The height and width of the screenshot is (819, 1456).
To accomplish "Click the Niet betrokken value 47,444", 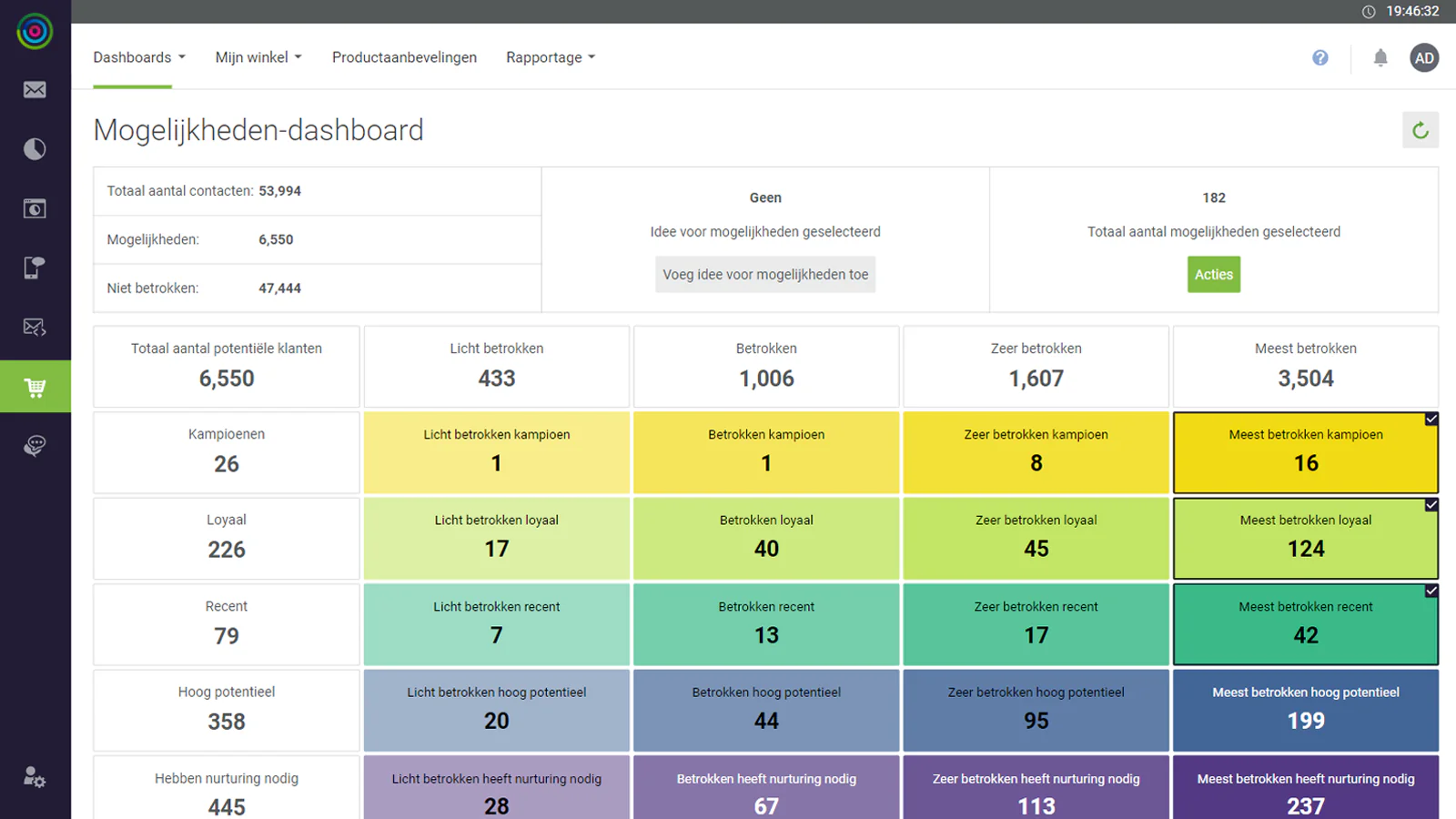I will (x=279, y=288).
